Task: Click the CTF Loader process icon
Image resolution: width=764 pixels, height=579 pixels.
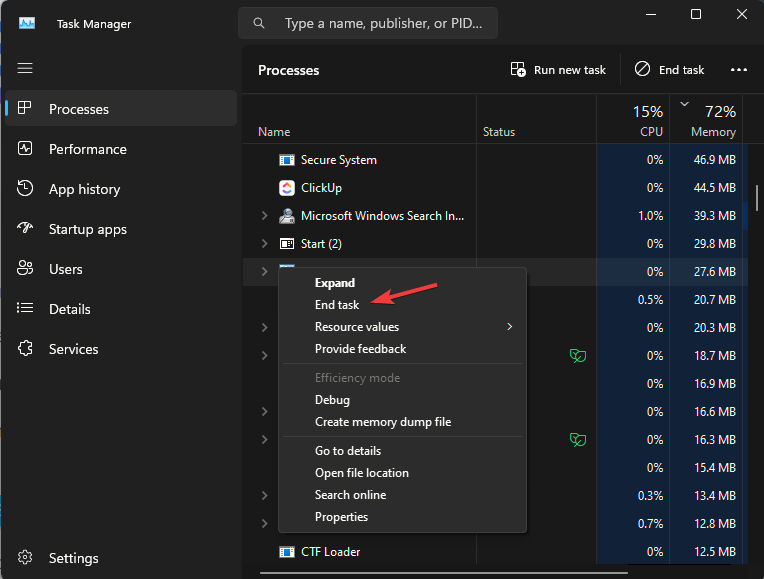Action: coord(286,552)
